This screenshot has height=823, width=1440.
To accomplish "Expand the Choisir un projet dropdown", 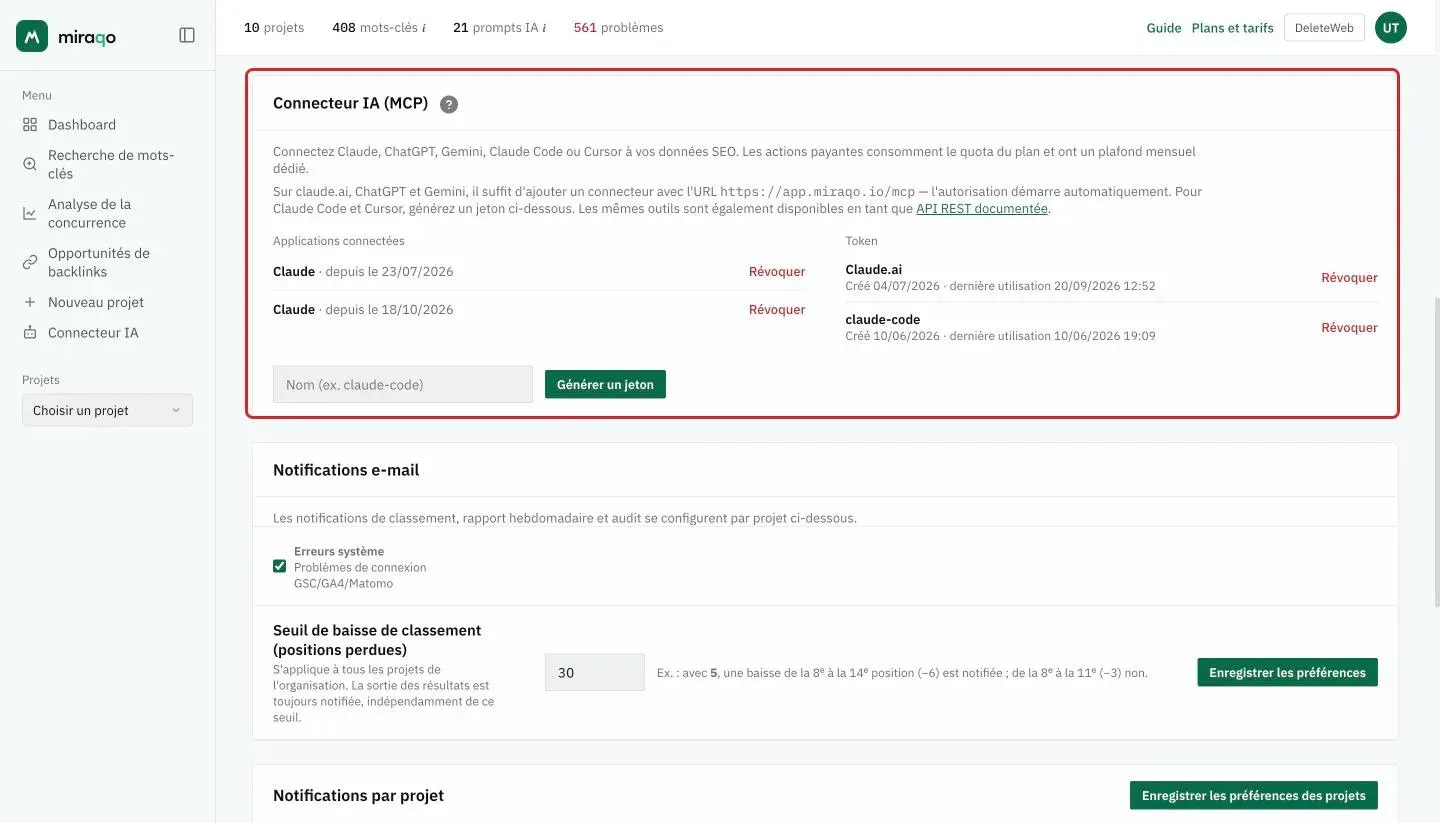I will coord(107,410).
